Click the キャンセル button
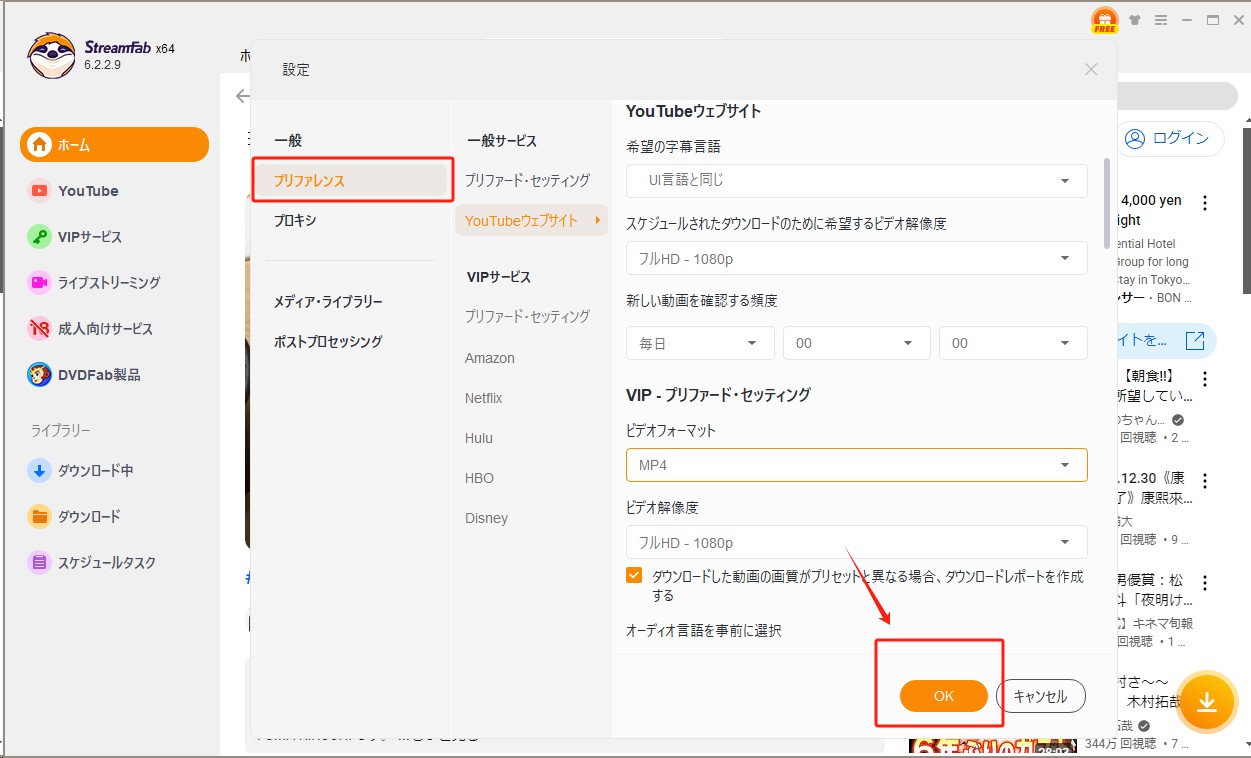The height and width of the screenshot is (758, 1251). tap(1040, 696)
